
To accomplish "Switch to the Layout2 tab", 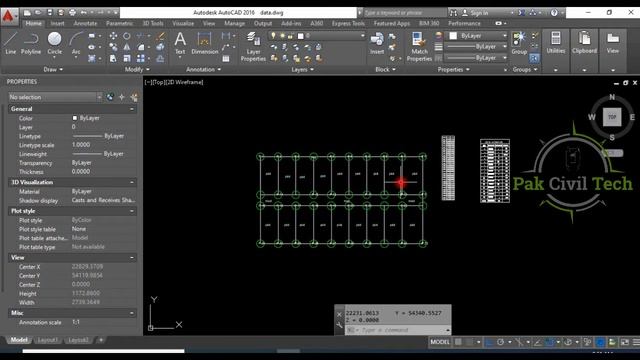I will 78,340.
